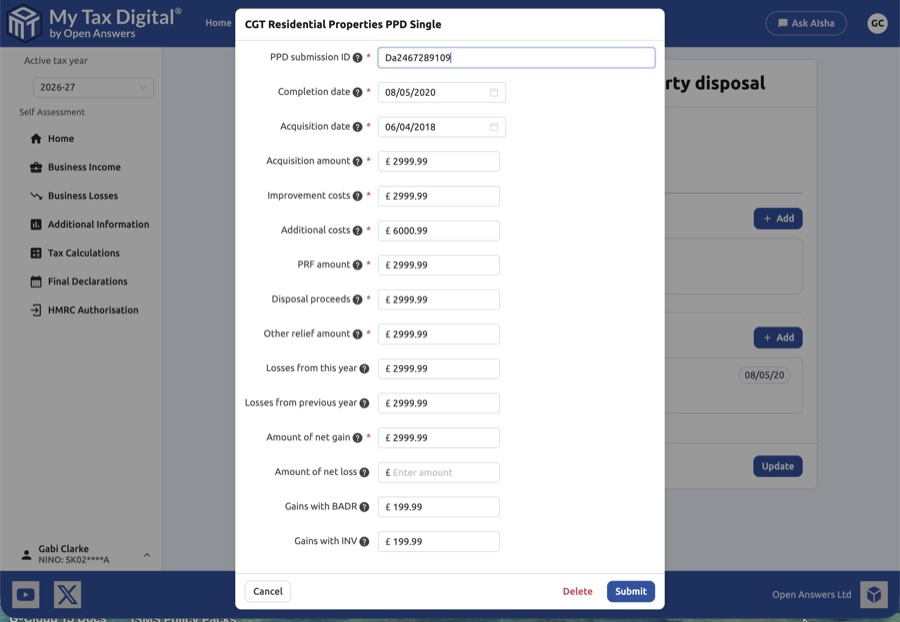Screen dimensions: 900x622
Task: Click the Cancel button
Action: pyautogui.click(x=267, y=591)
